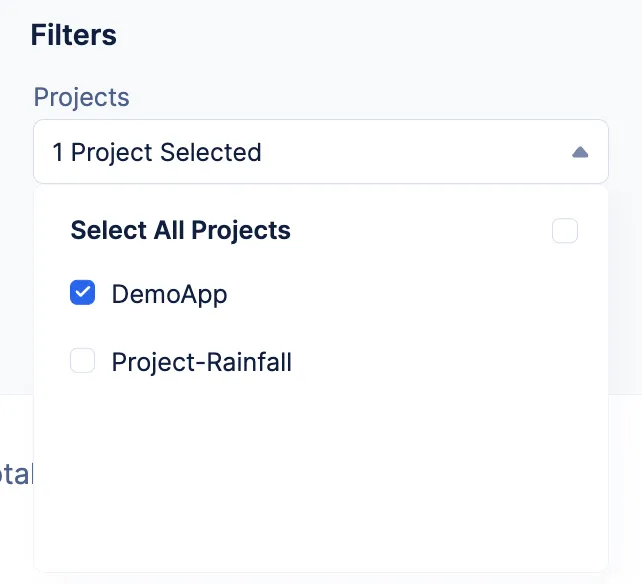Tick the Select All Projects checkbox
642x584 pixels.
coord(565,231)
